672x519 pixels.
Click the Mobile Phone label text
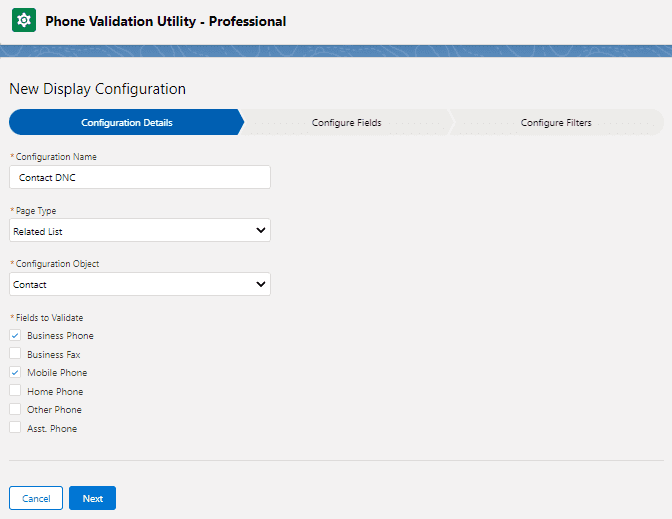coord(57,373)
